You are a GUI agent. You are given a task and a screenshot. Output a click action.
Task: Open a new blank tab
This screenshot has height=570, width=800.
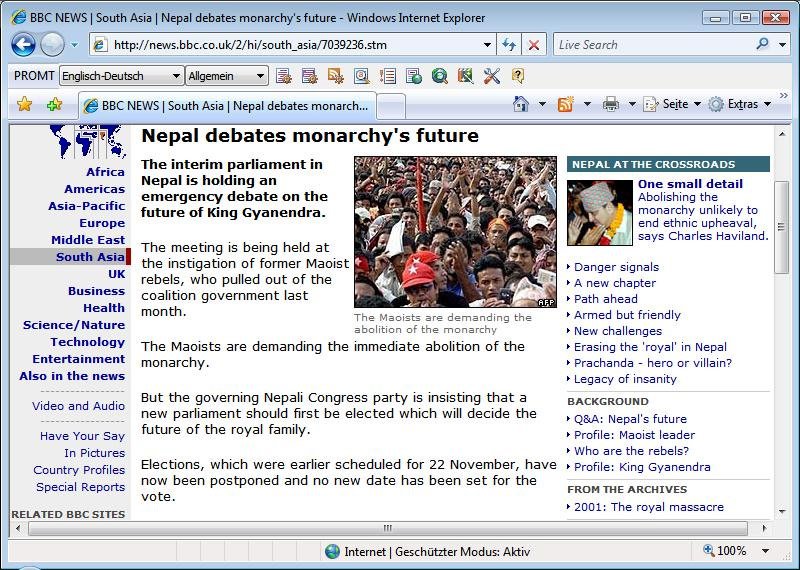pyautogui.click(x=391, y=106)
